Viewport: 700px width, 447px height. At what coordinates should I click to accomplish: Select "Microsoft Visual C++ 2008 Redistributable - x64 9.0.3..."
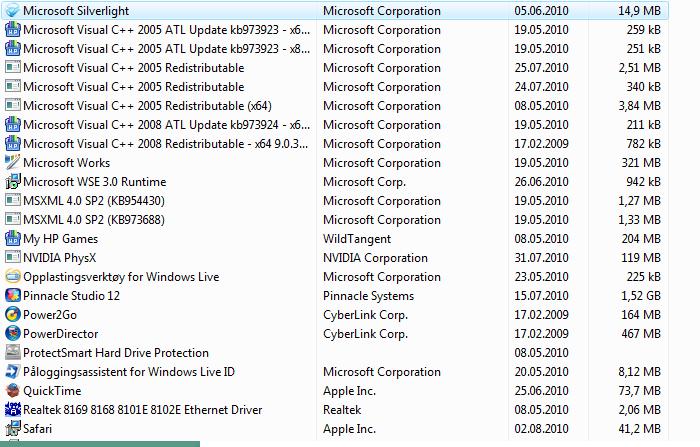166,144
